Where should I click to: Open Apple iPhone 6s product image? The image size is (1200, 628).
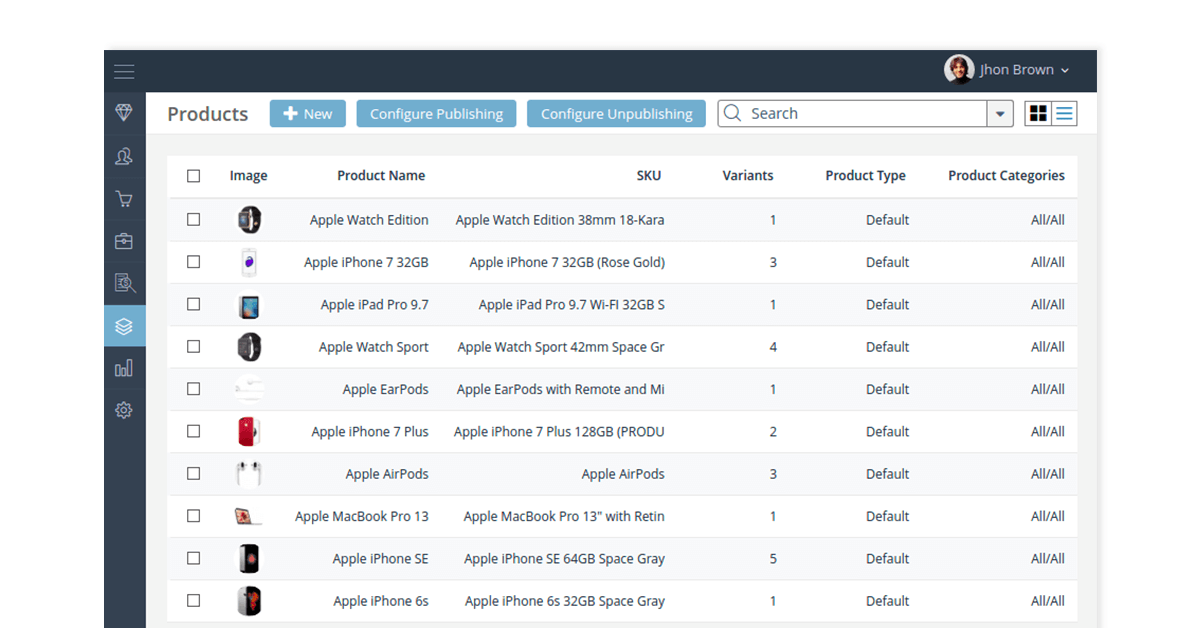[x=249, y=601]
